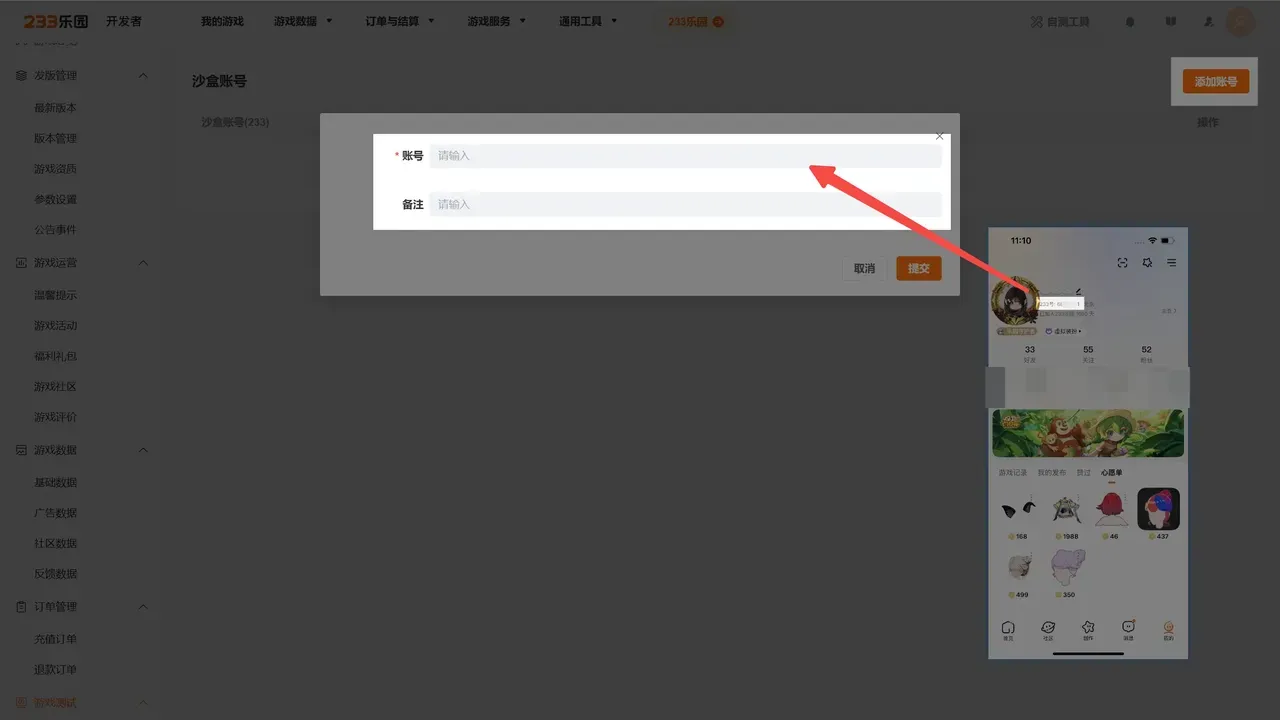1280x720 pixels.
Task: Focus the 账号 input field
Action: tap(685, 156)
